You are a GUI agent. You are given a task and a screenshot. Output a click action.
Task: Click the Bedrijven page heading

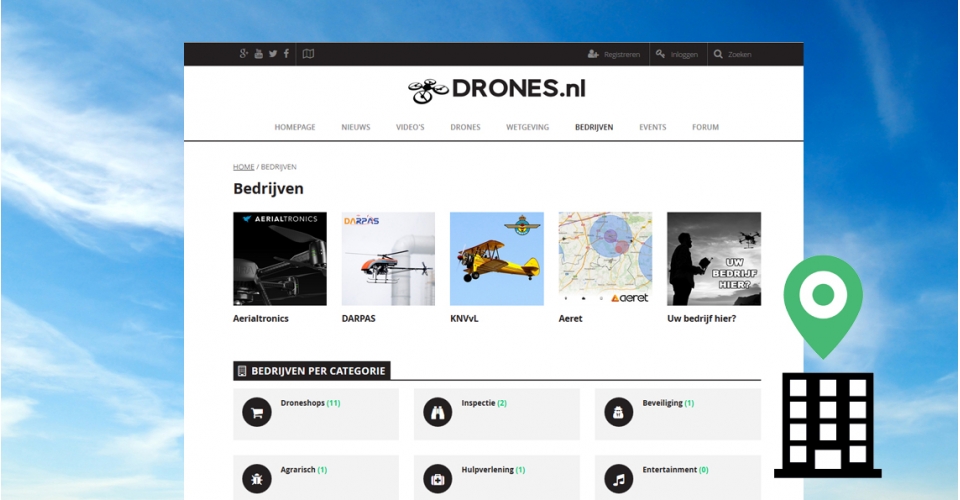[x=268, y=188]
